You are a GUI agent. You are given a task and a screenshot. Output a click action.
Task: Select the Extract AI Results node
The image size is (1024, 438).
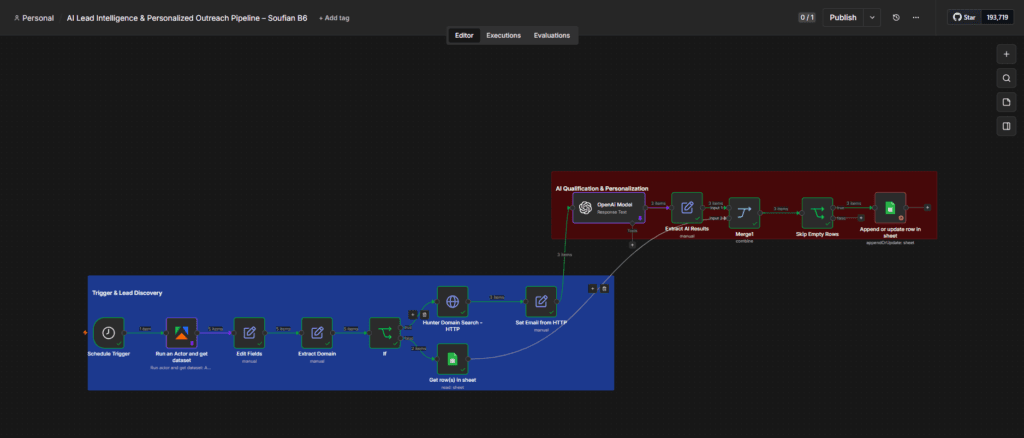tap(687, 208)
